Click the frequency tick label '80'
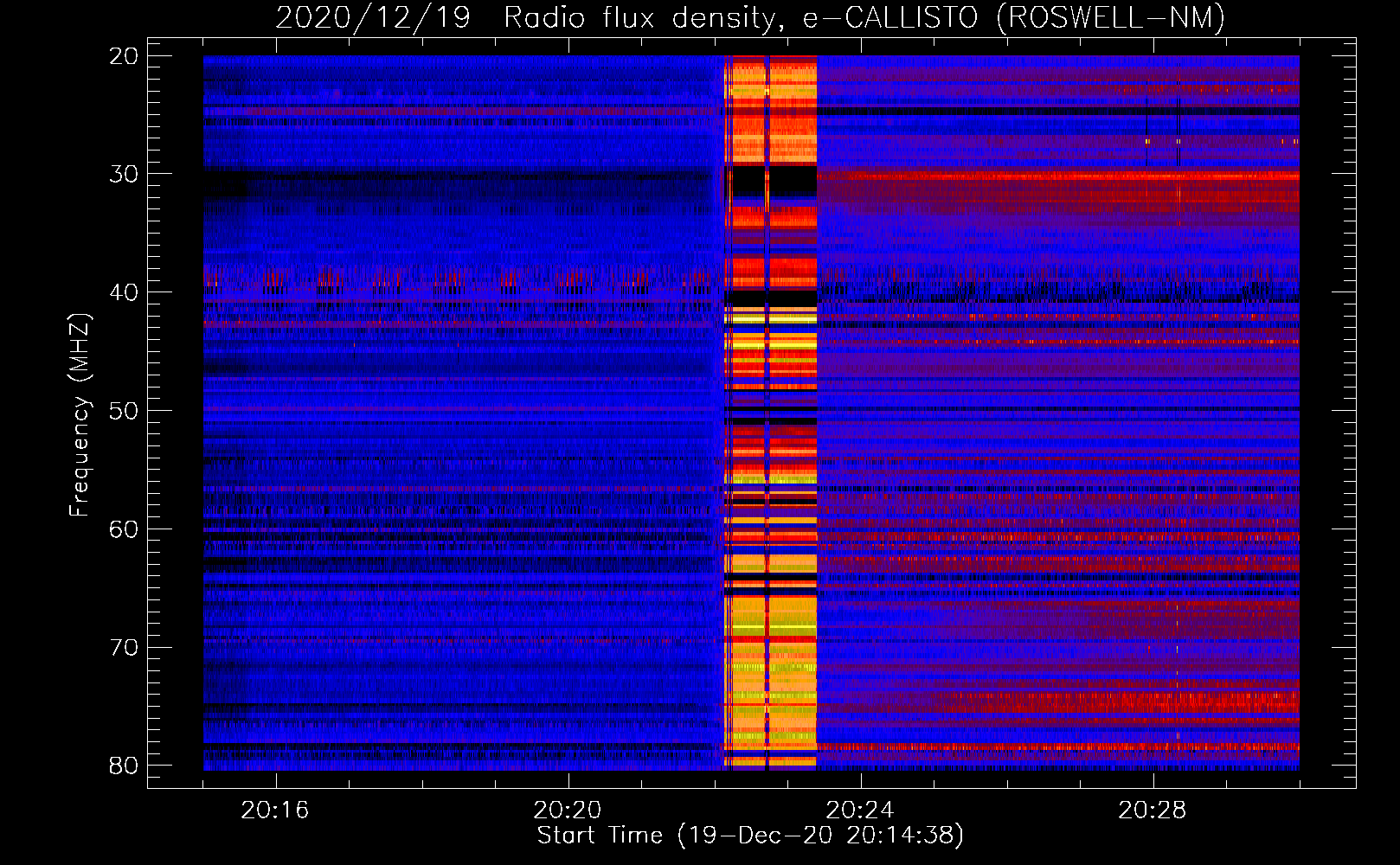 [125, 766]
